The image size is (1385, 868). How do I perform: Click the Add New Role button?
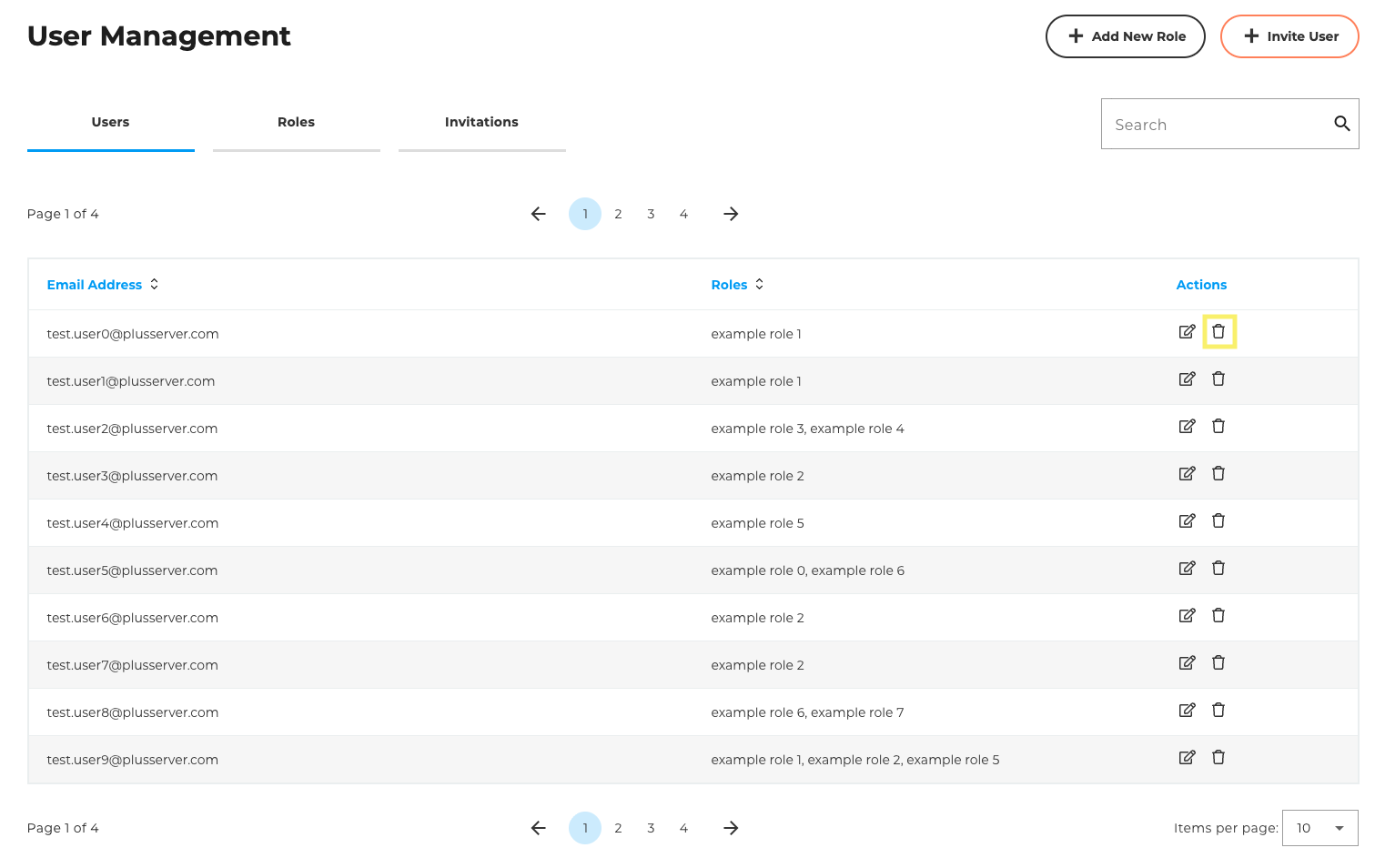point(1125,36)
